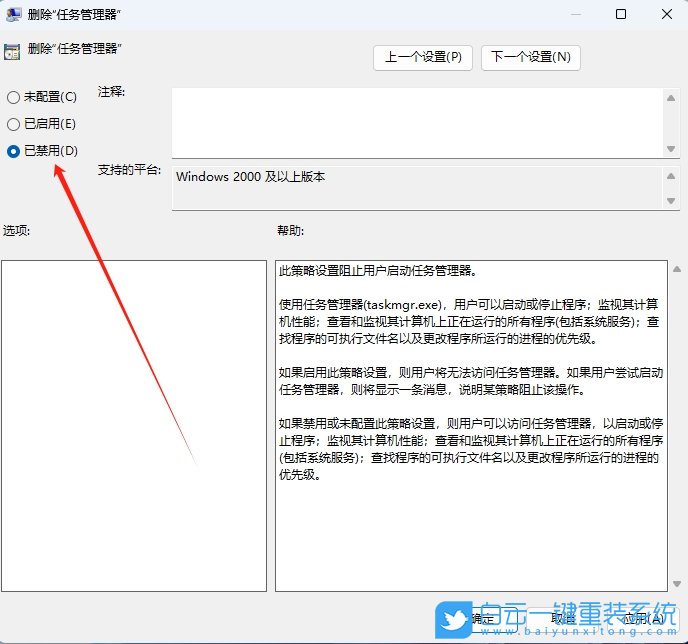Click the policy icon beside 删除"任务管理器" heading
This screenshot has height=644, width=688.
(12, 52)
